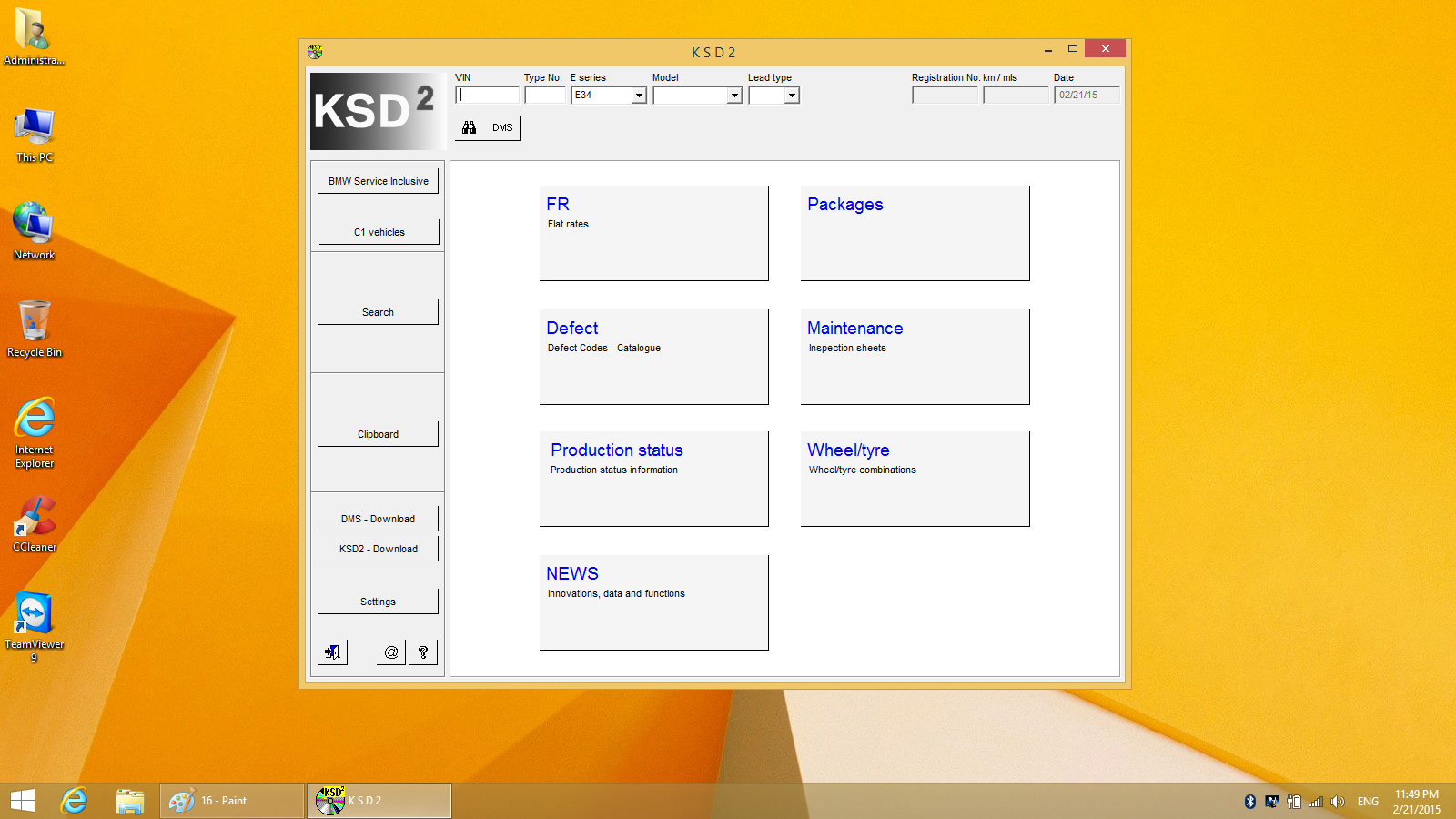Click the ENG language indicator
The height and width of the screenshot is (819, 1456).
pyautogui.click(x=1368, y=802)
